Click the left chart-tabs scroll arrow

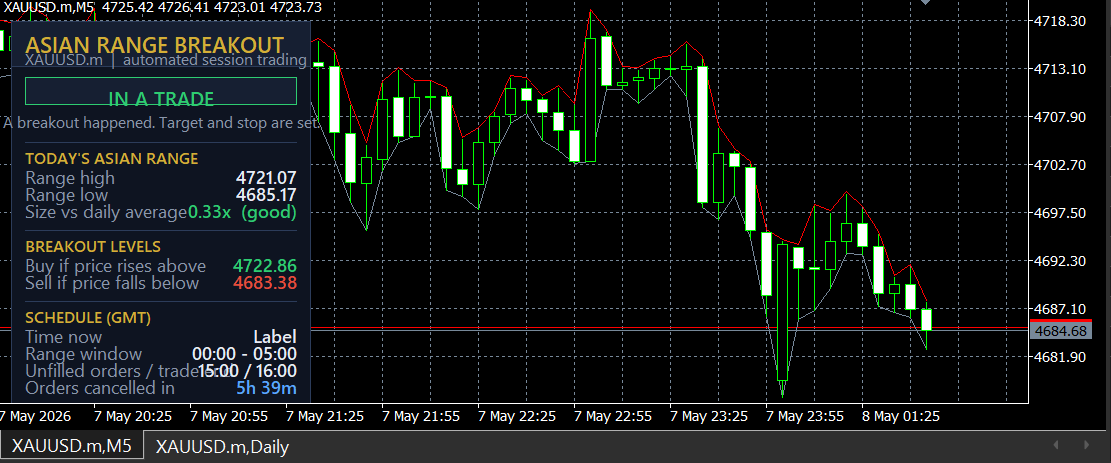click(x=1056, y=445)
